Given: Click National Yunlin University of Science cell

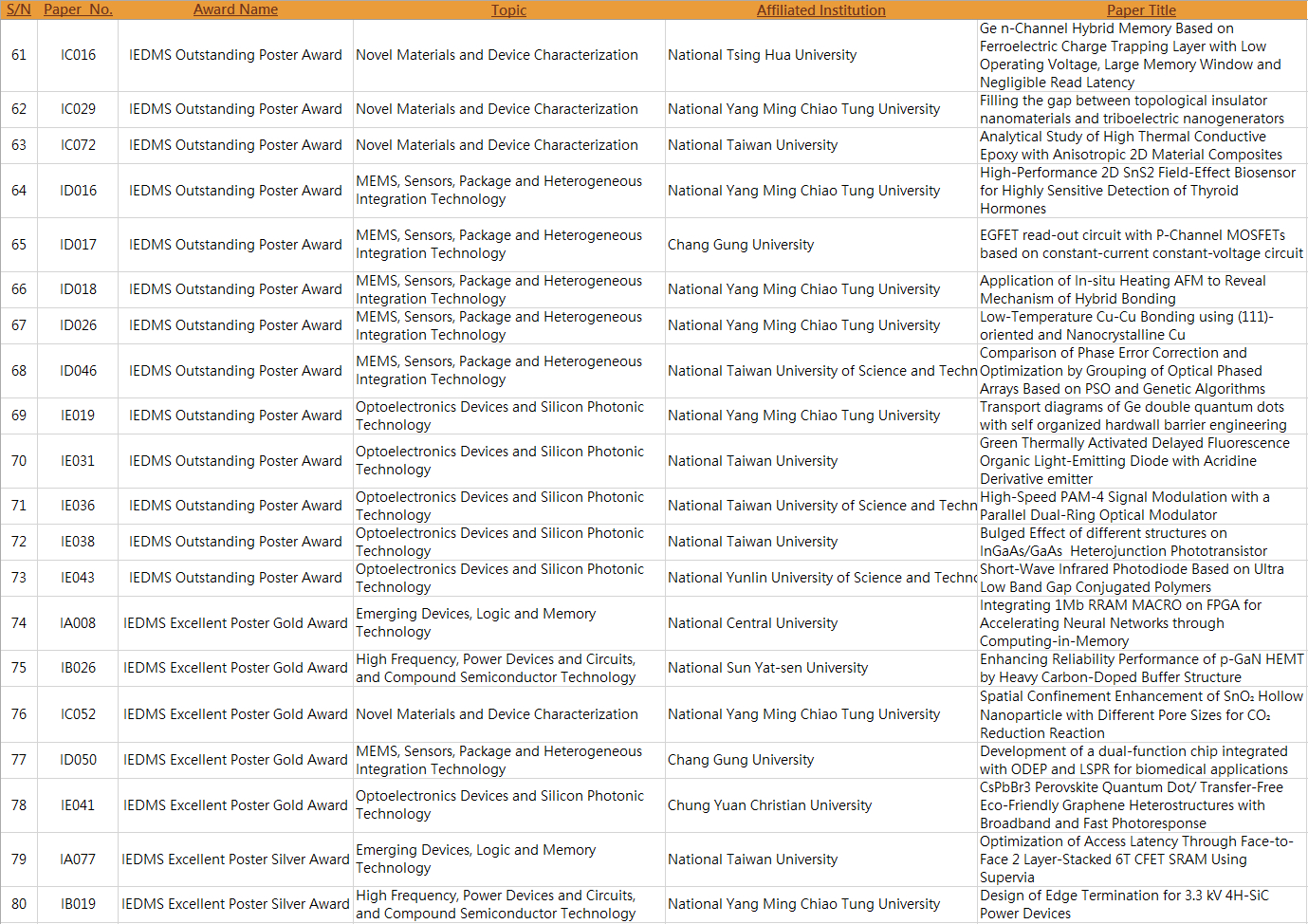Looking at the screenshot, I should click(821, 578).
